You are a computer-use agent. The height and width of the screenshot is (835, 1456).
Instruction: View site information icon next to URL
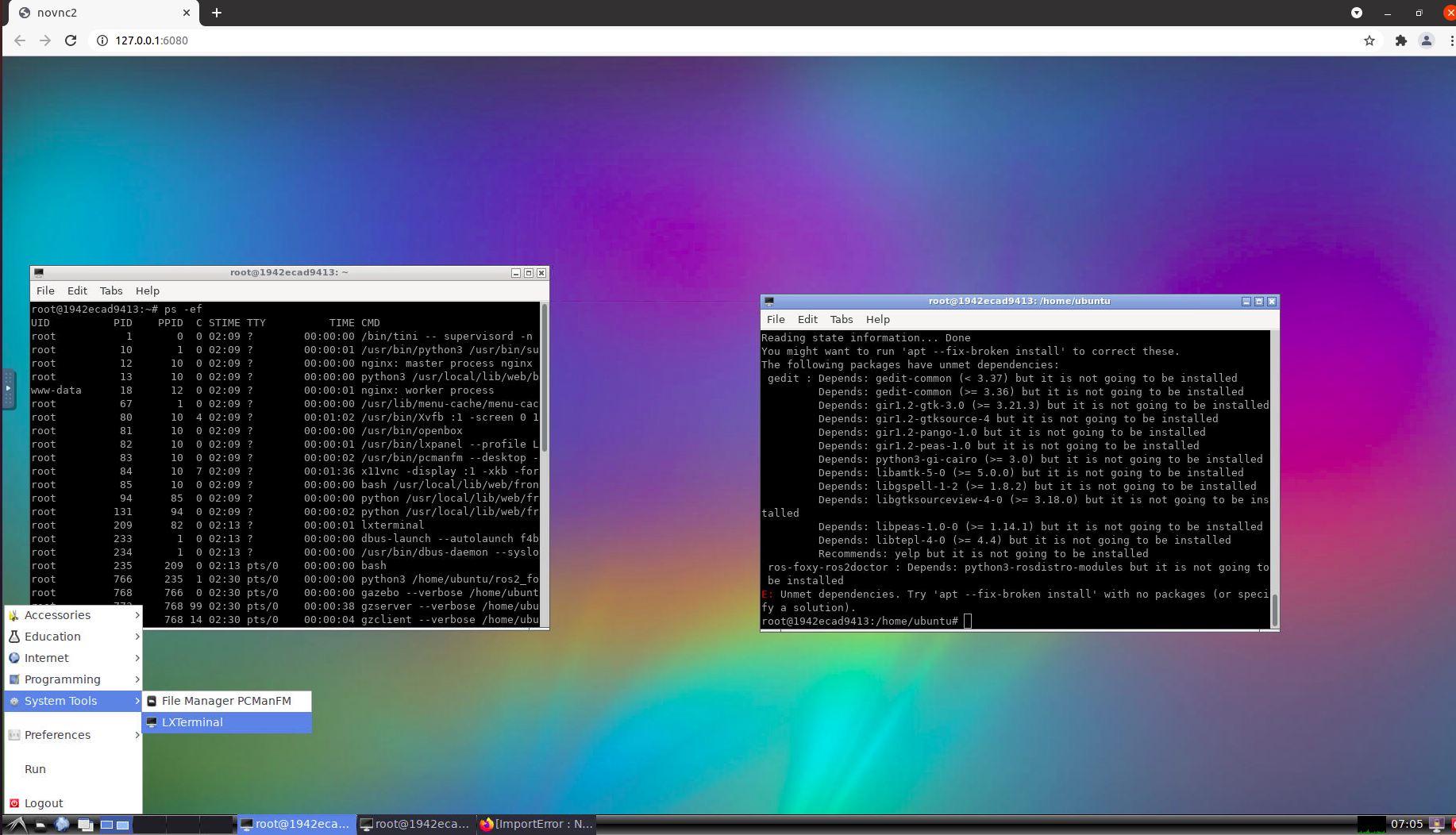[102, 40]
